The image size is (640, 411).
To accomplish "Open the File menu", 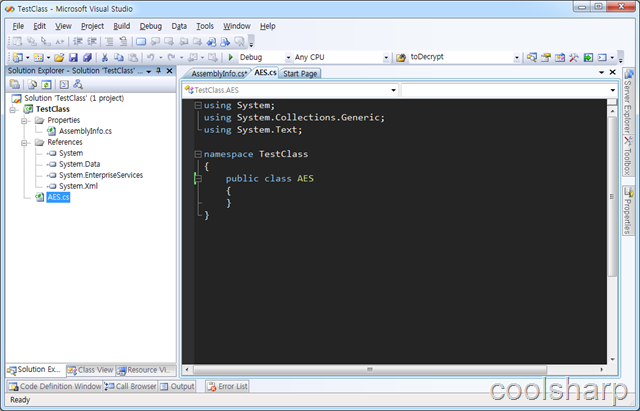I will pos(18,26).
